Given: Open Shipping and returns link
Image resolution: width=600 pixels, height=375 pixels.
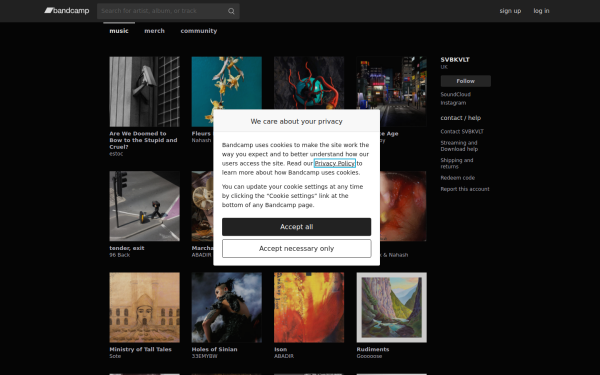Looking at the screenshot, I should point(457,163).
